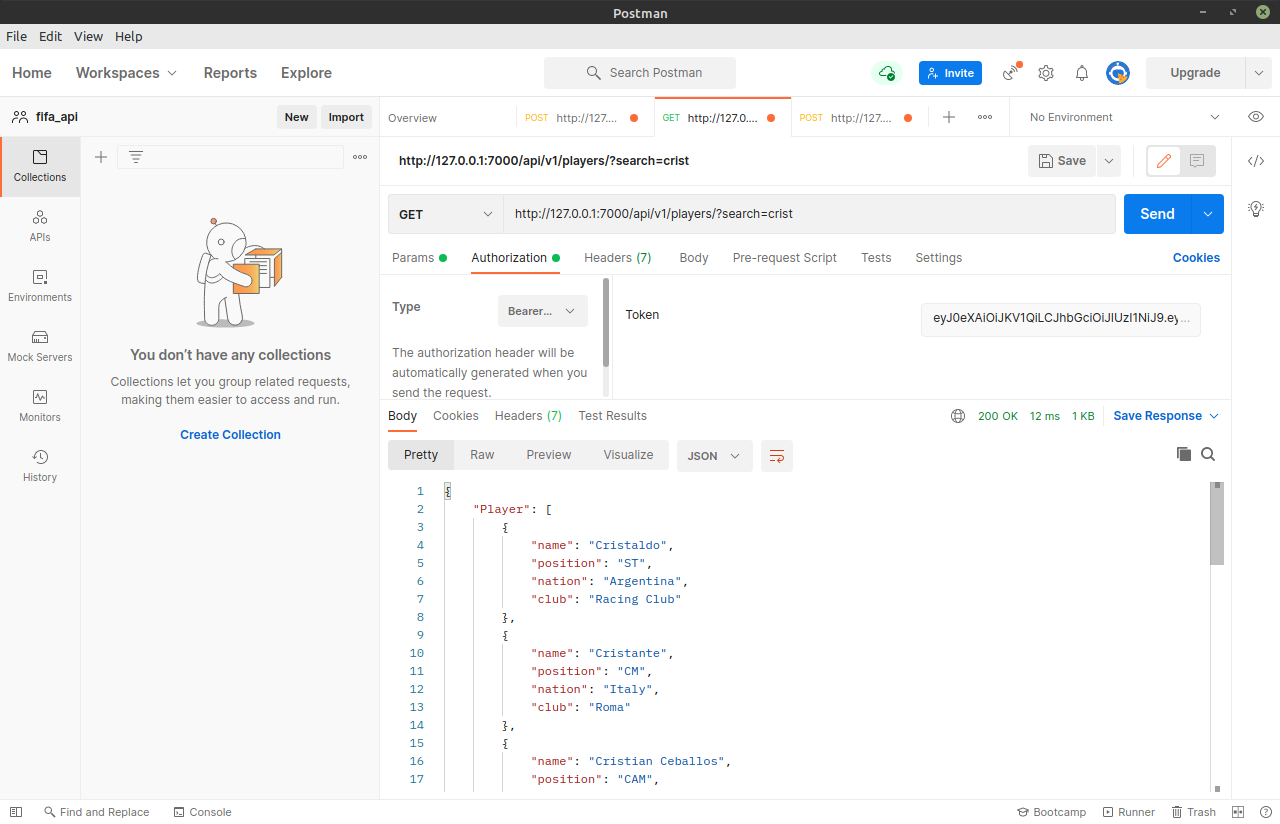Click the Invite button
The height and width of the screenshot is (824, 1280).
click(x=950, y=73)
